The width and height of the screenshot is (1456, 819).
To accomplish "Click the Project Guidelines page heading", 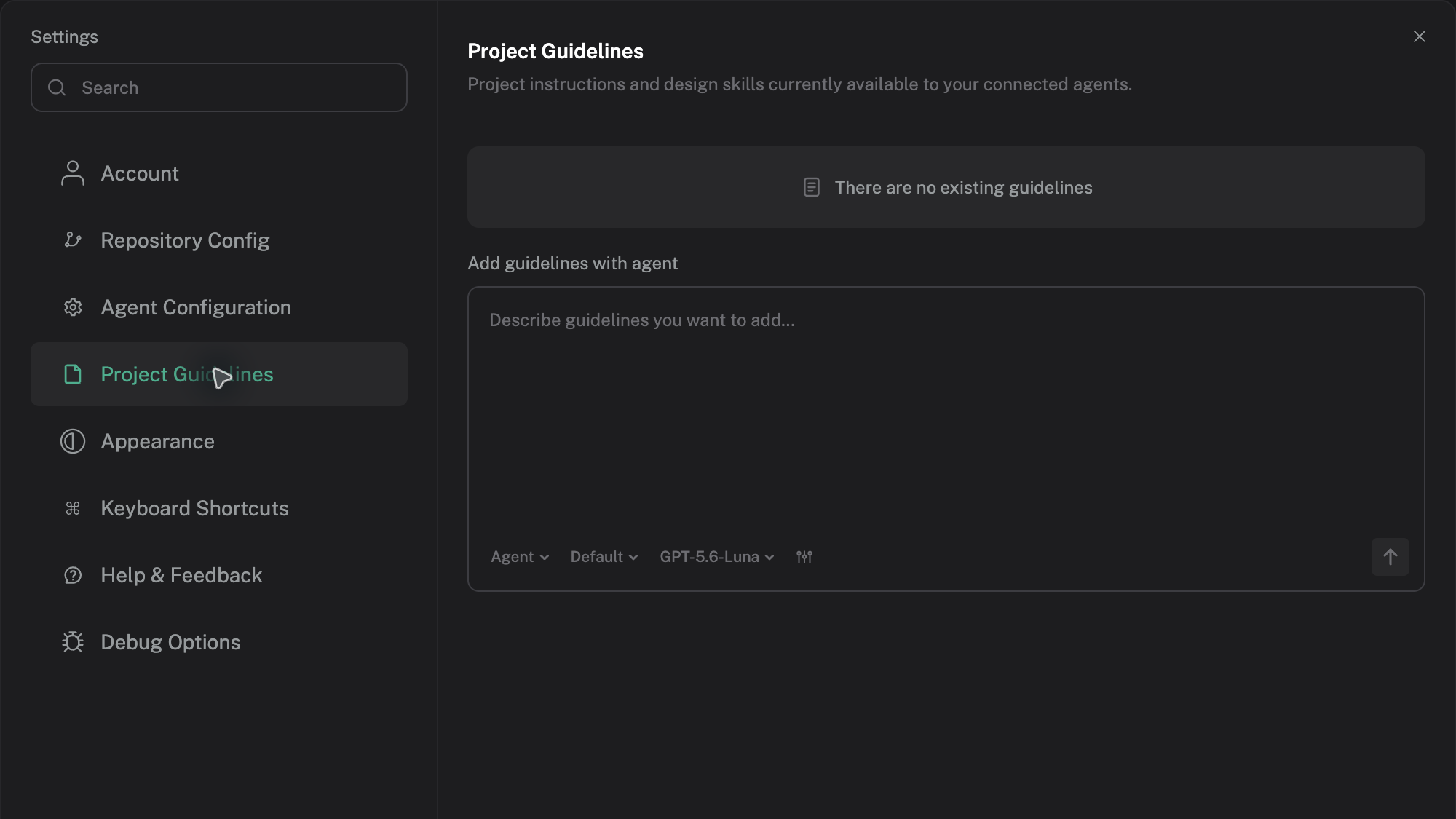I will (x=555, y=51).
